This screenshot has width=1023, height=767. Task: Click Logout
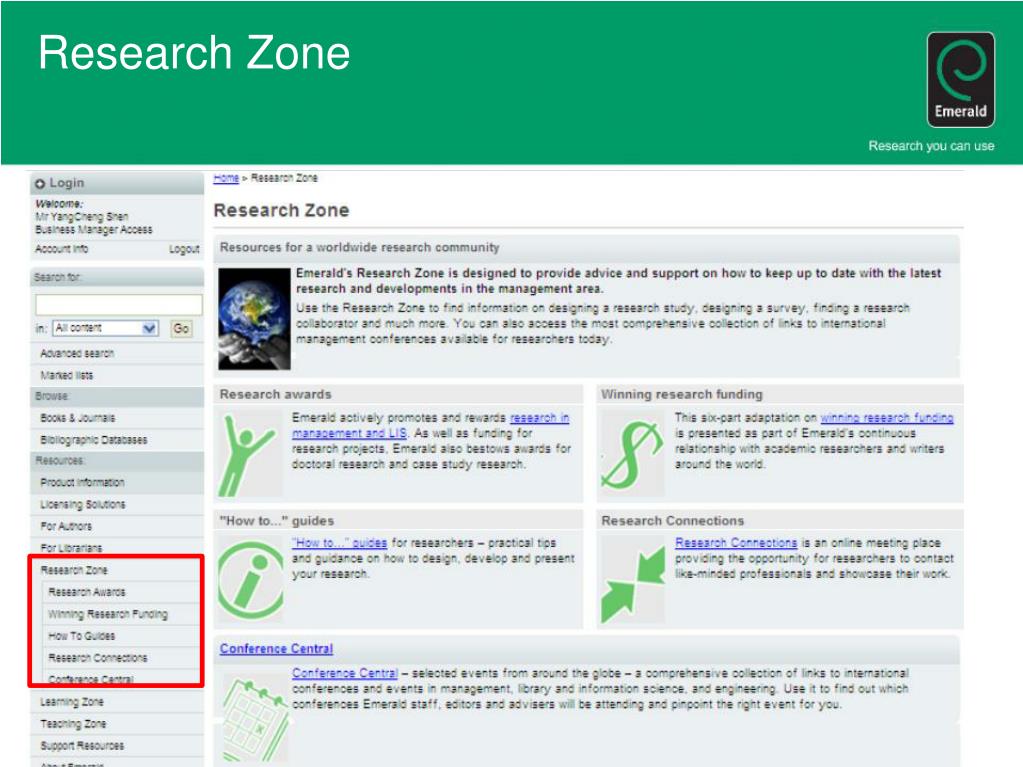pos(184,249)
